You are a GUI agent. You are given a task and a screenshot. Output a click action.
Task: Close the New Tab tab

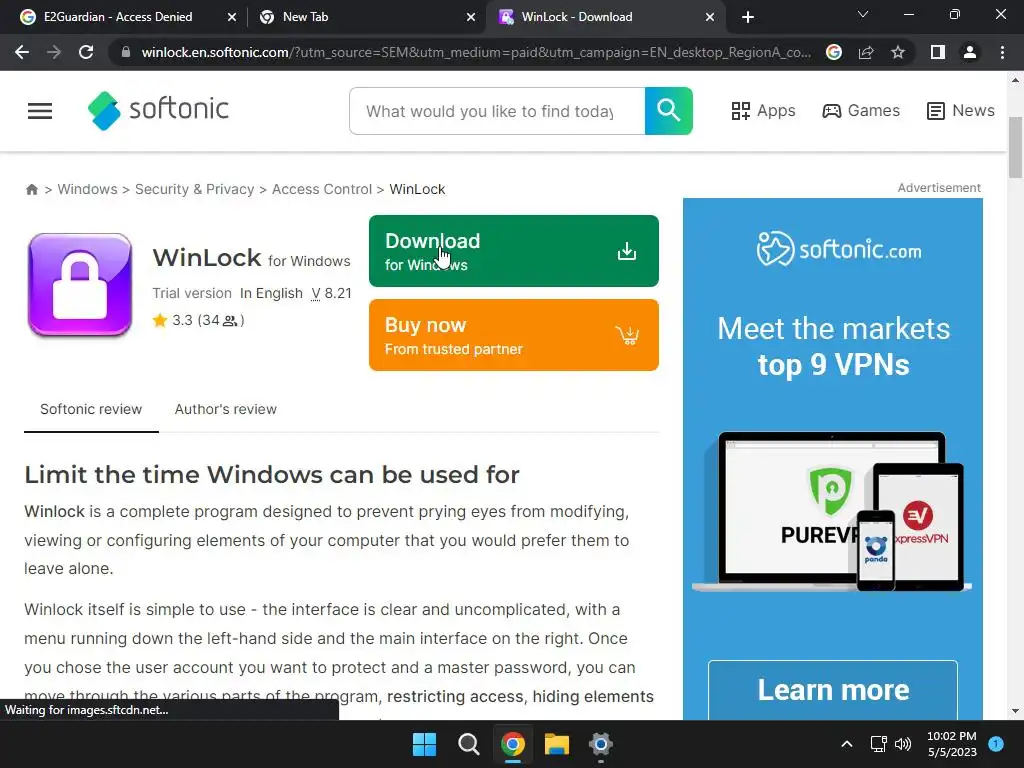(471, 18)
